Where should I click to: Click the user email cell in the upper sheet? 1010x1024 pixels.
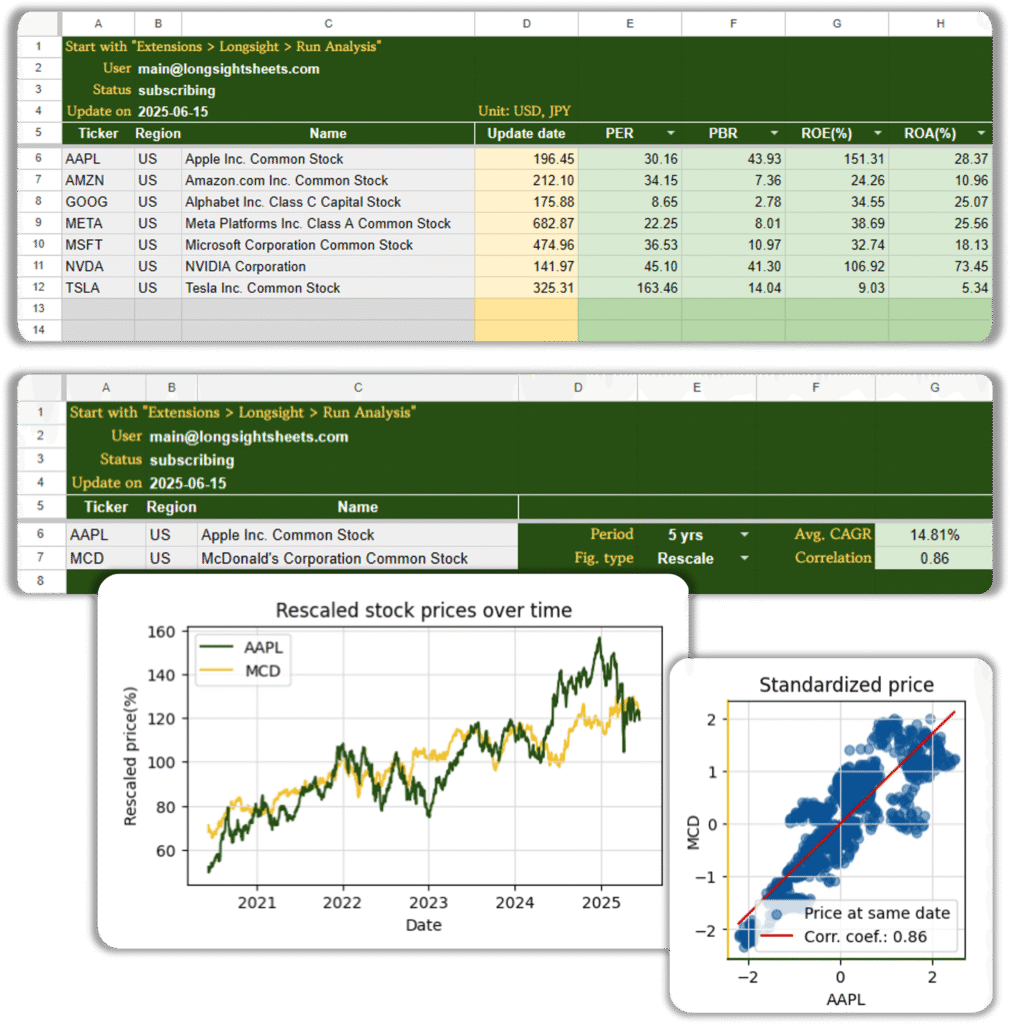point(229,69)
